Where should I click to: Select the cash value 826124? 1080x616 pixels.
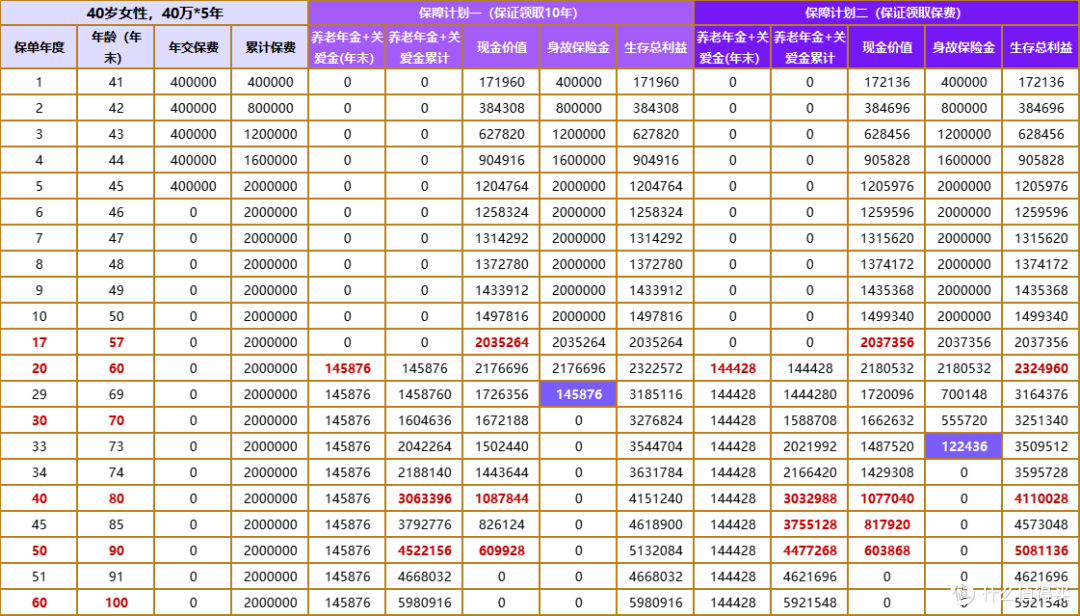[501, 525]
